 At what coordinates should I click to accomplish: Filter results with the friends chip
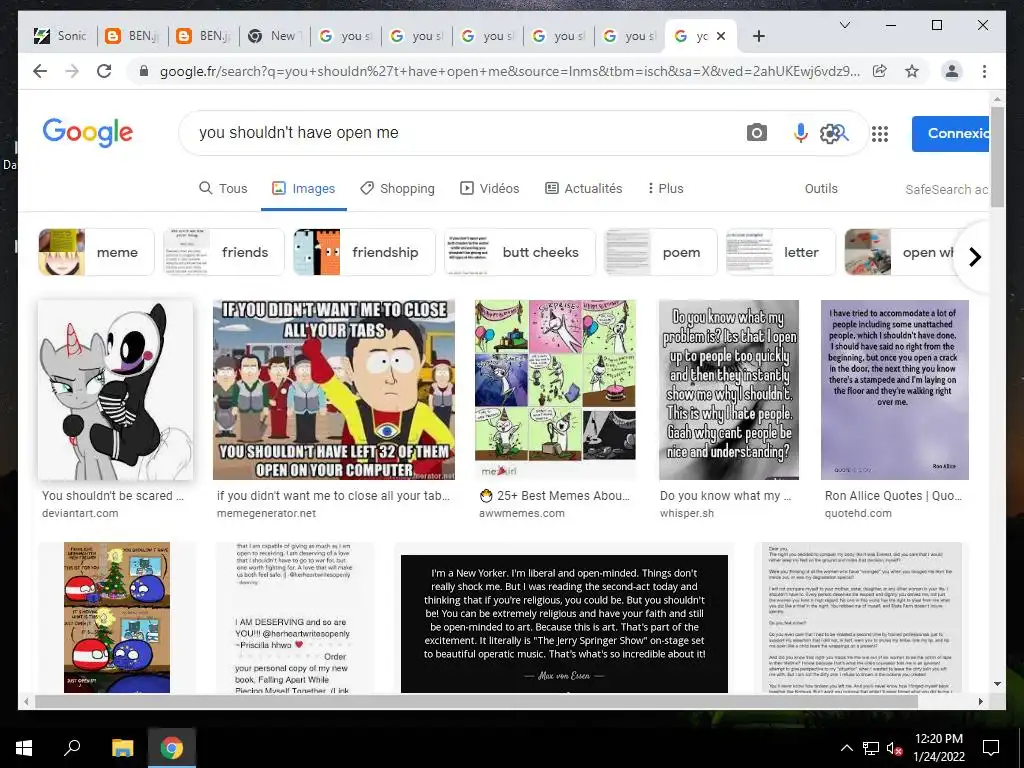[223, 252]
